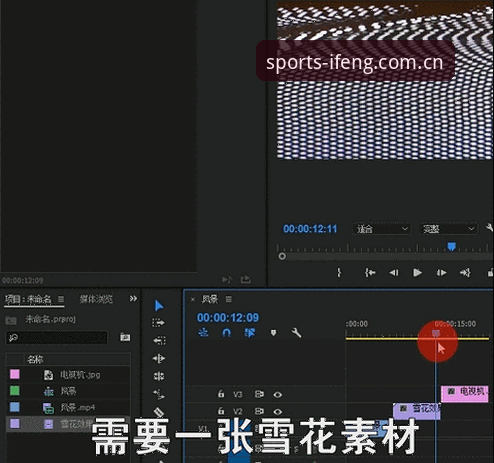Select the Selection arrow tool
This screenshot has width=494, height=463.
click(159, 305)
